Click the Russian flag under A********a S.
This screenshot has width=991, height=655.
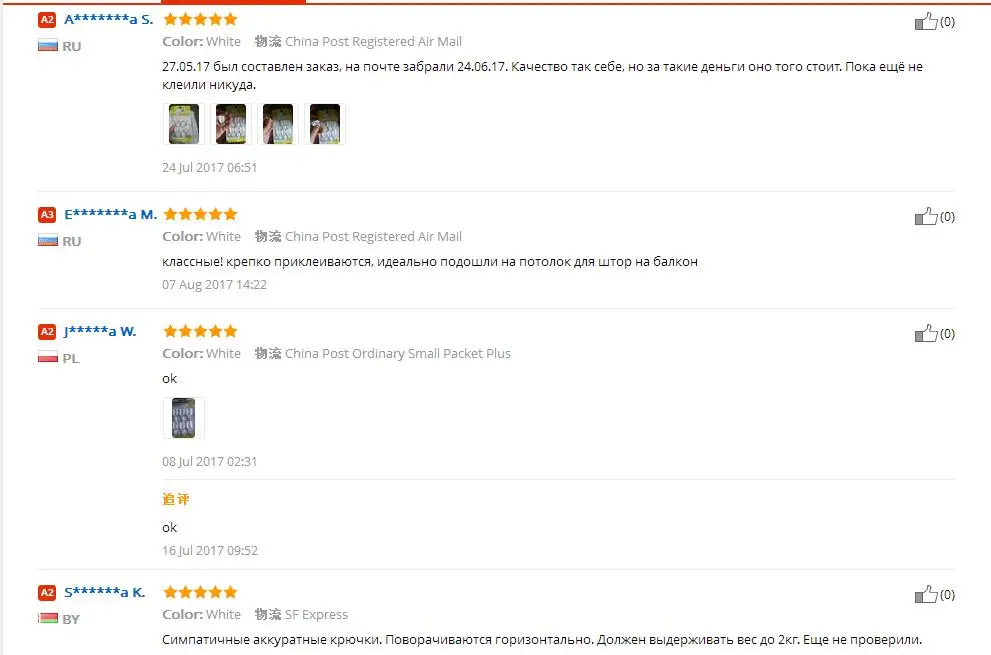(x=48, y=46)
